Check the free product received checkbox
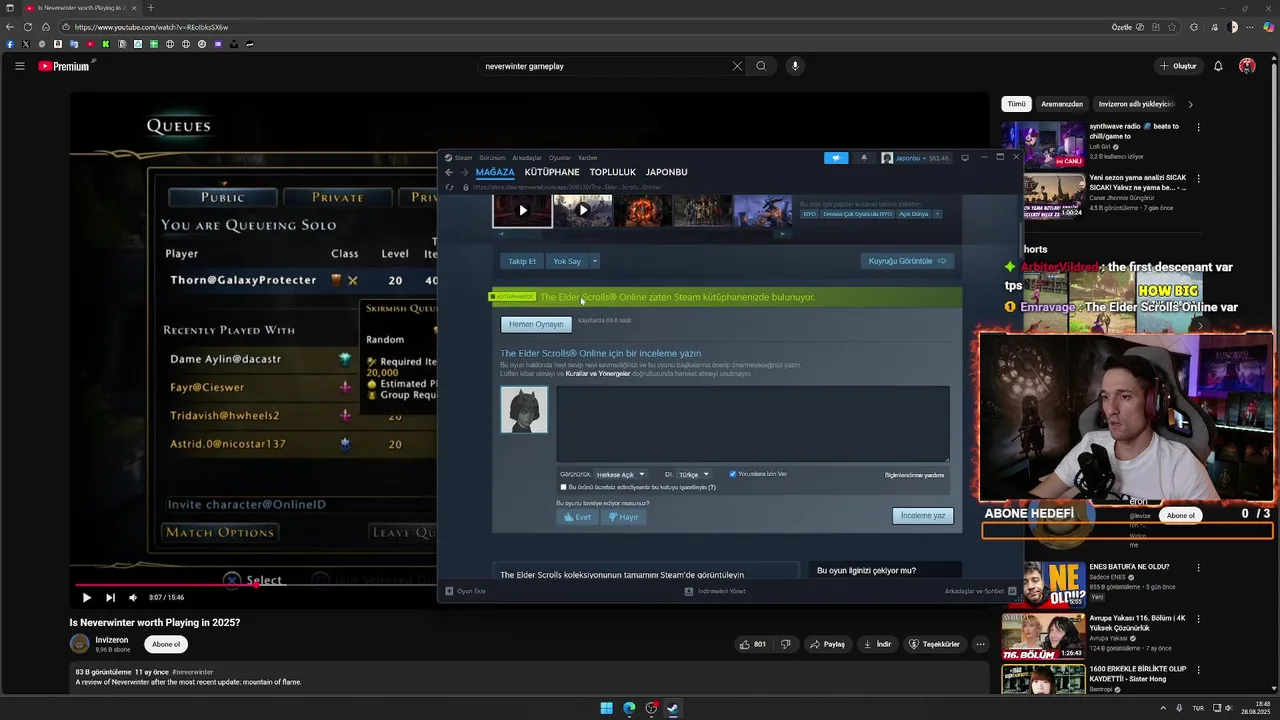This screenshot has width=1280, height=720. click(563, 487)
